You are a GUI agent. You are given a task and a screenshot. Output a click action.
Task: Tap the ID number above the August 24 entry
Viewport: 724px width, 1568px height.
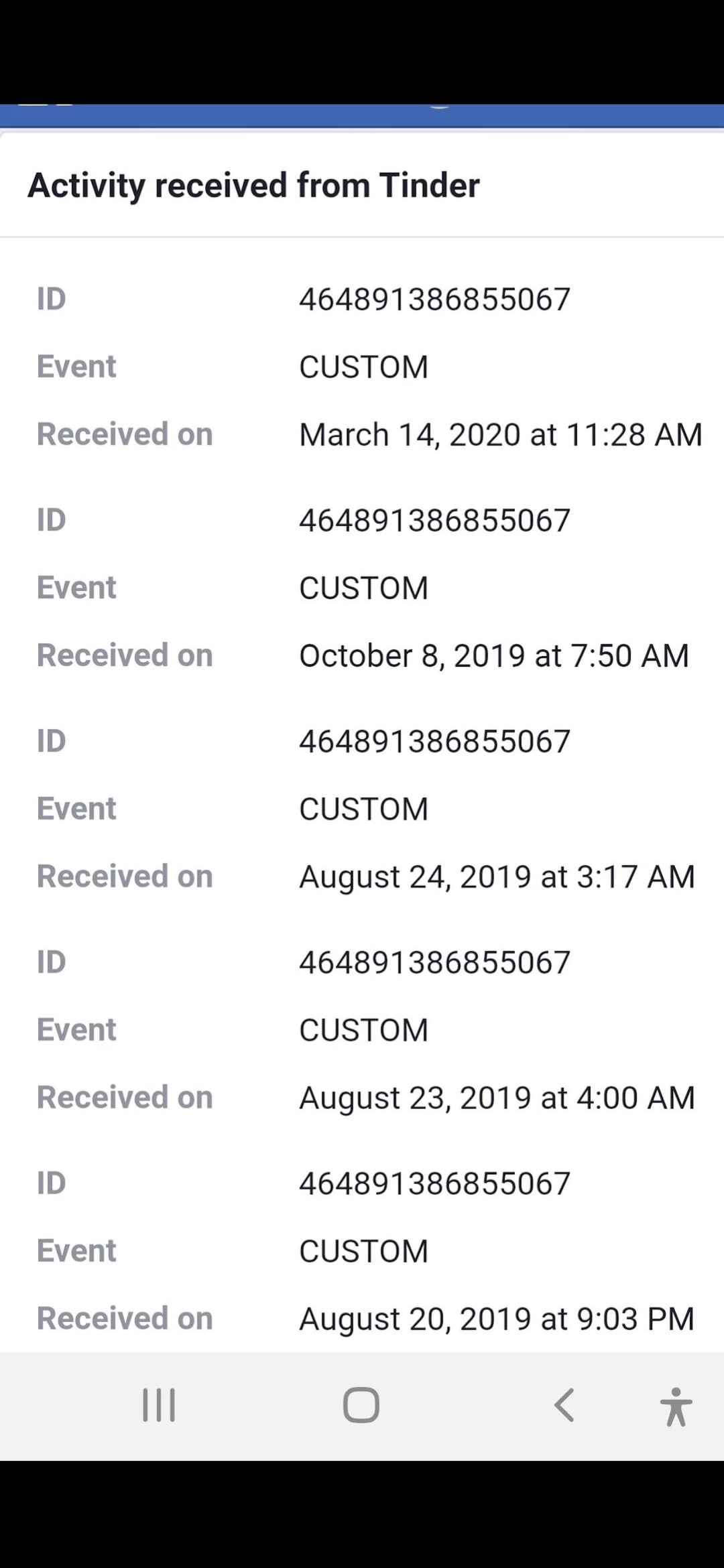434,742
